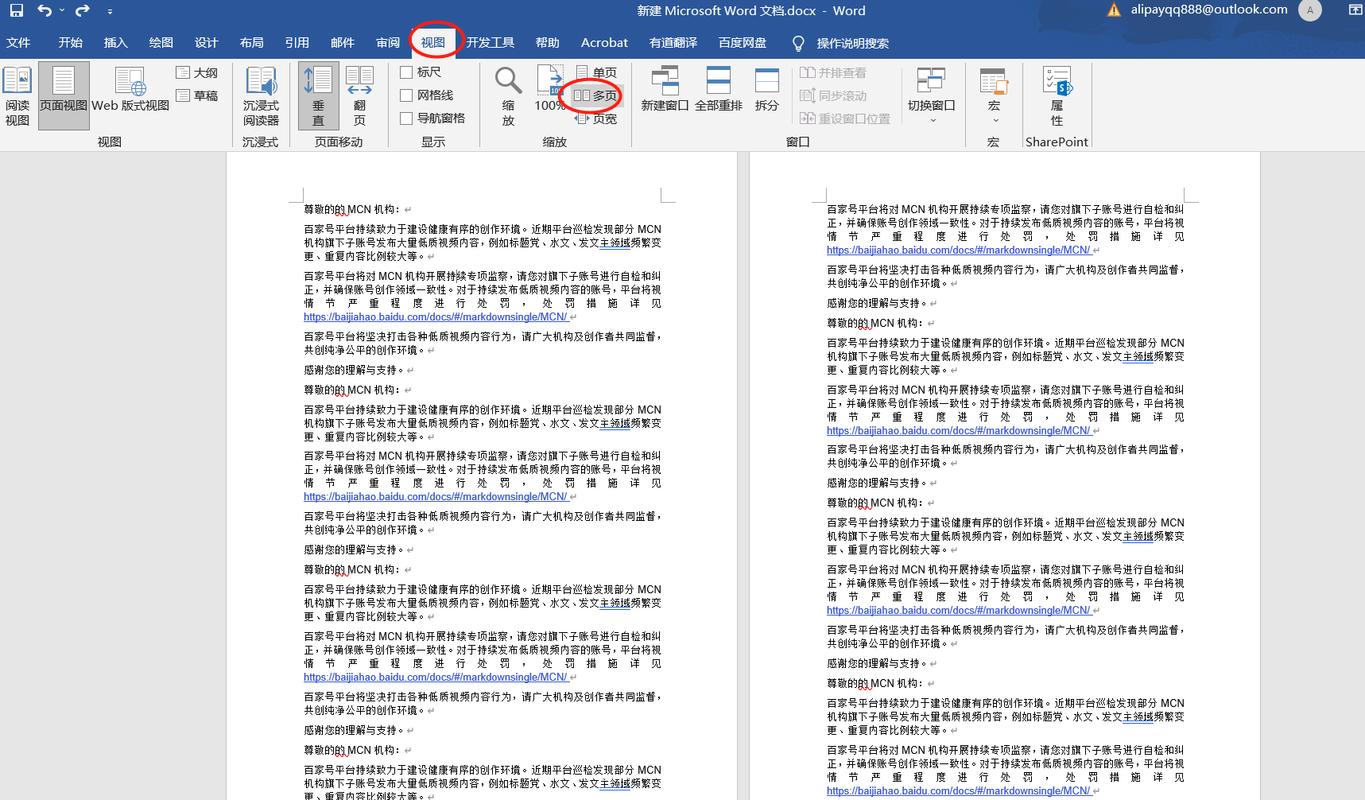
Task: Set zoom to 100%
Action: 549,89
